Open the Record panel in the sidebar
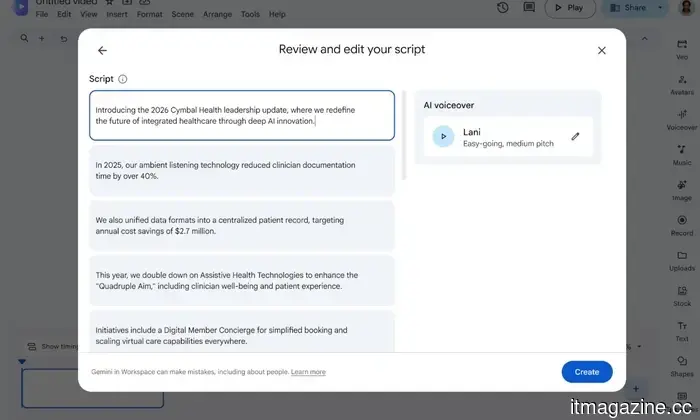Viewport: 700px width, 420px height. [682, 225]
